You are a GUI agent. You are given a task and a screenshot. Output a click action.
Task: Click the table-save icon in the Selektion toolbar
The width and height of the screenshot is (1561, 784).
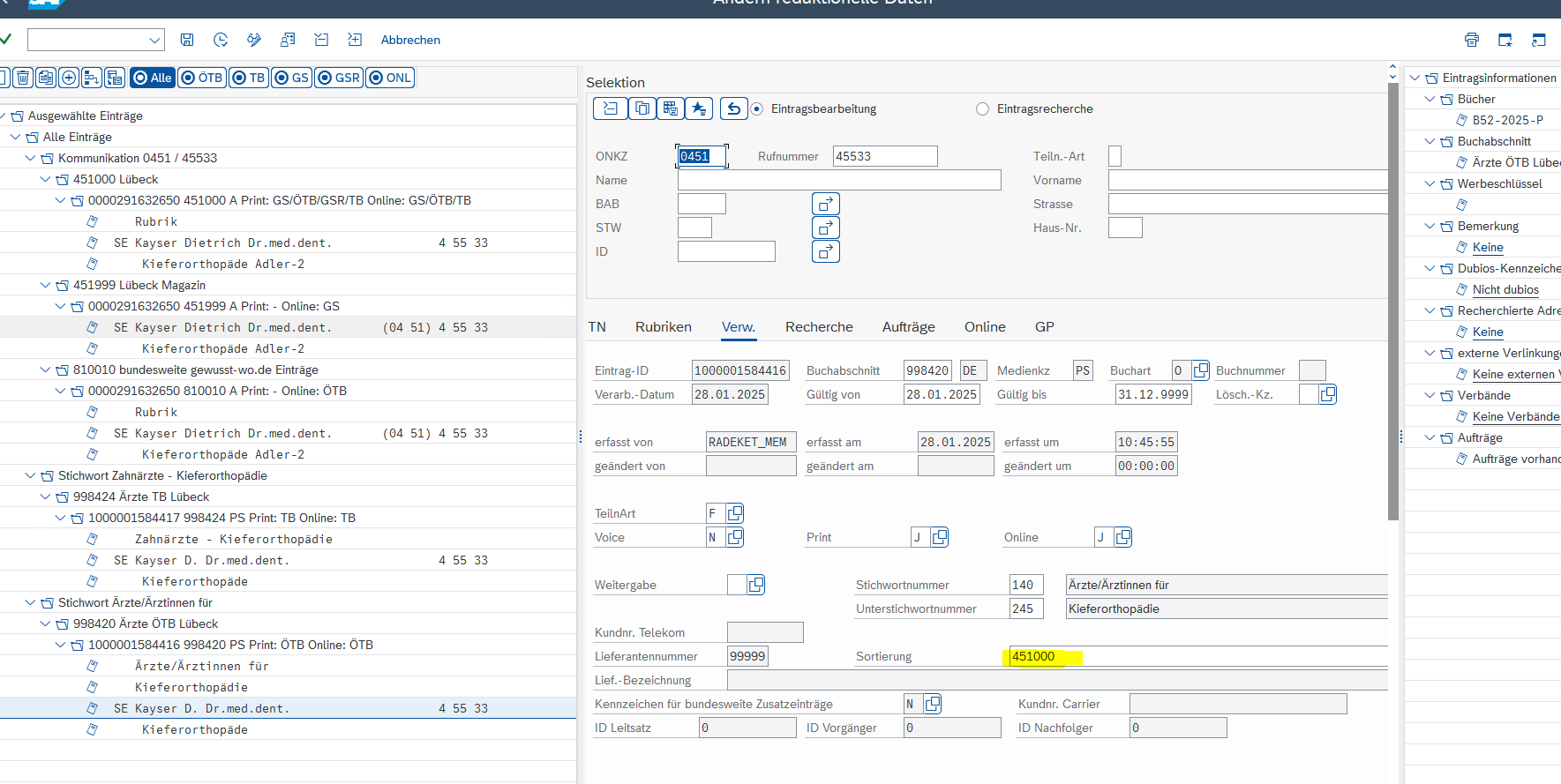671,108
